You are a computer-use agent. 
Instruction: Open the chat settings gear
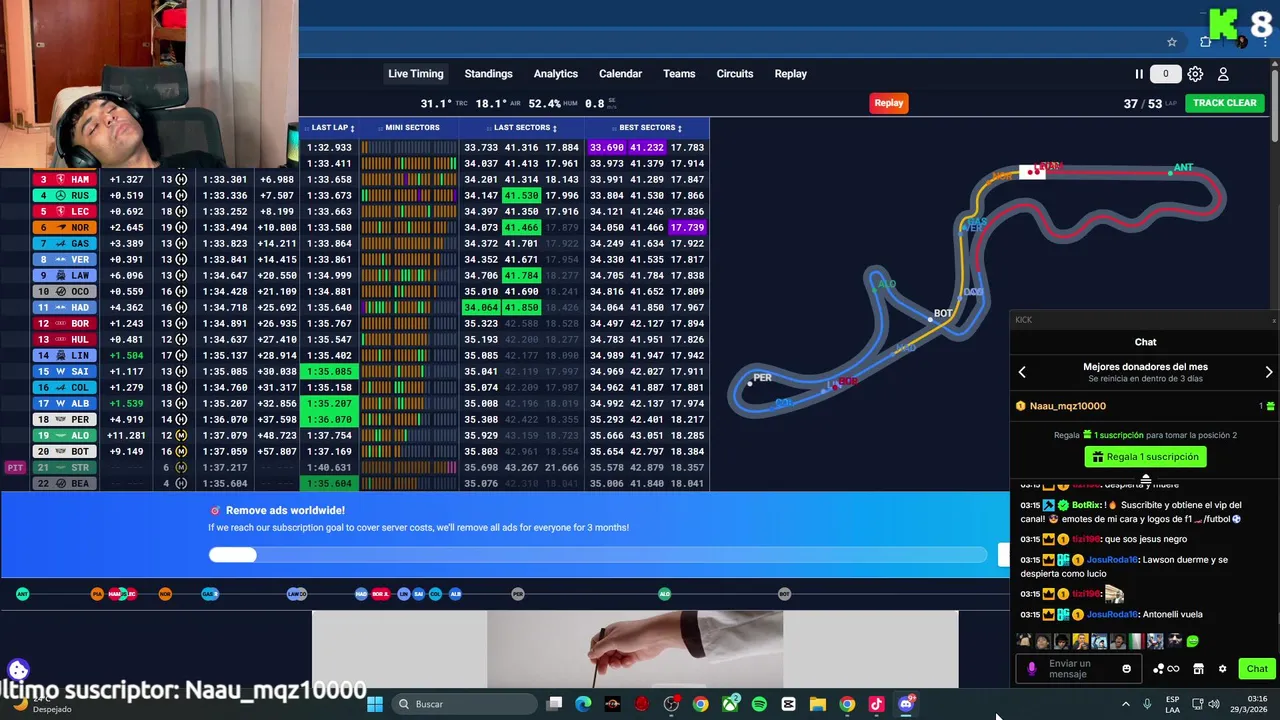1222,669
